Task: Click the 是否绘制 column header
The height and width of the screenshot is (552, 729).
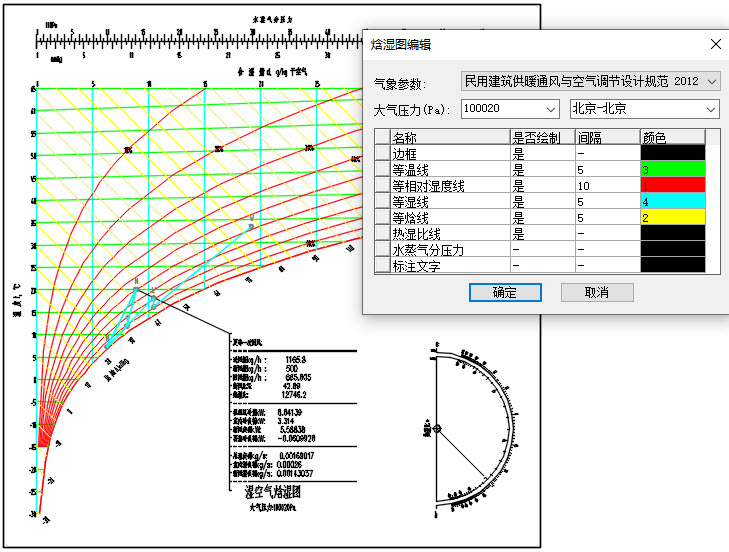Action: [543, 138]
